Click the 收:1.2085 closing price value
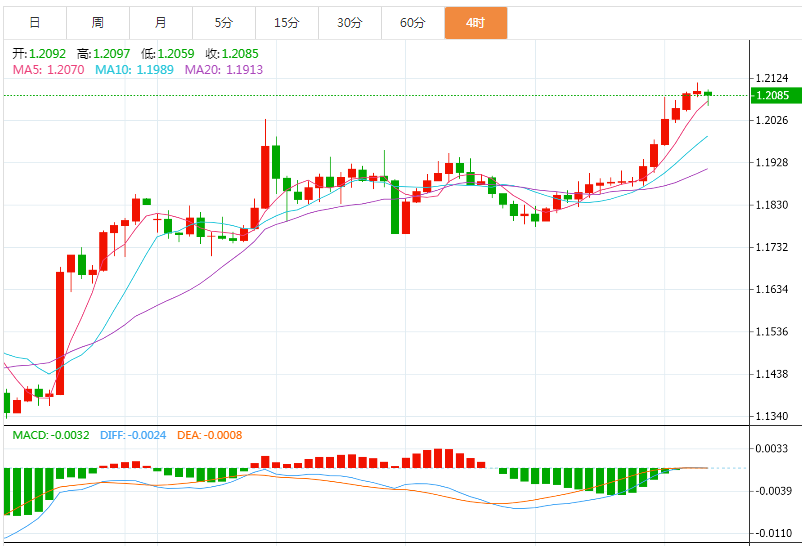 pos(232,53)
